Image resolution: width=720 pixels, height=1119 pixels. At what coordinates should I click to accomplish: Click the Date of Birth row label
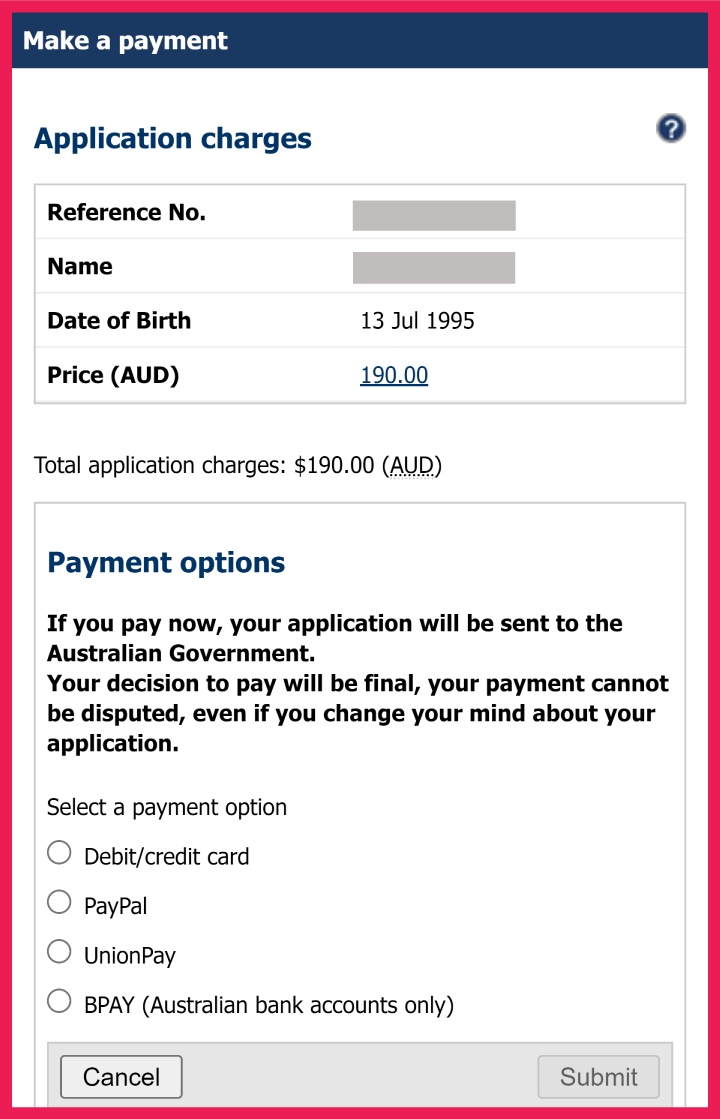coord(119,321)
